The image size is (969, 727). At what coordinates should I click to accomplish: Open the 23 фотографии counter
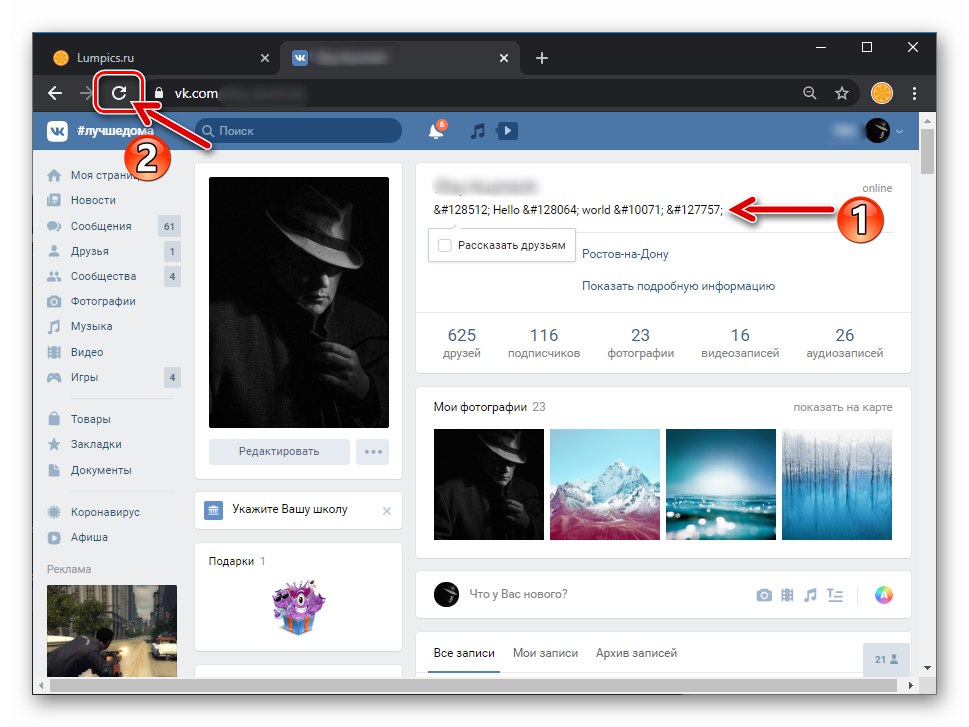pos(640,343)
